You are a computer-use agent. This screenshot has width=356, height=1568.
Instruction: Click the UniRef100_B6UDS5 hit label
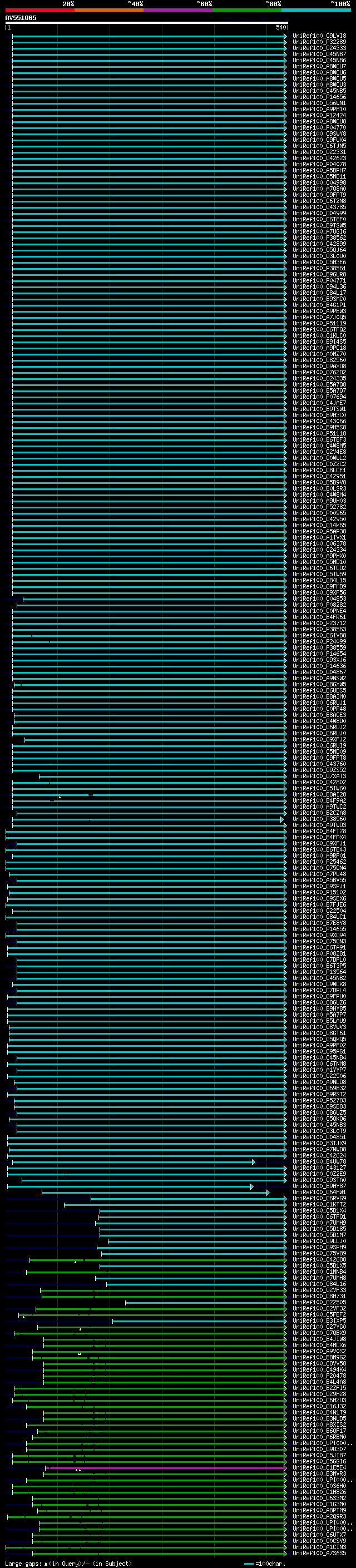(319, 690)
